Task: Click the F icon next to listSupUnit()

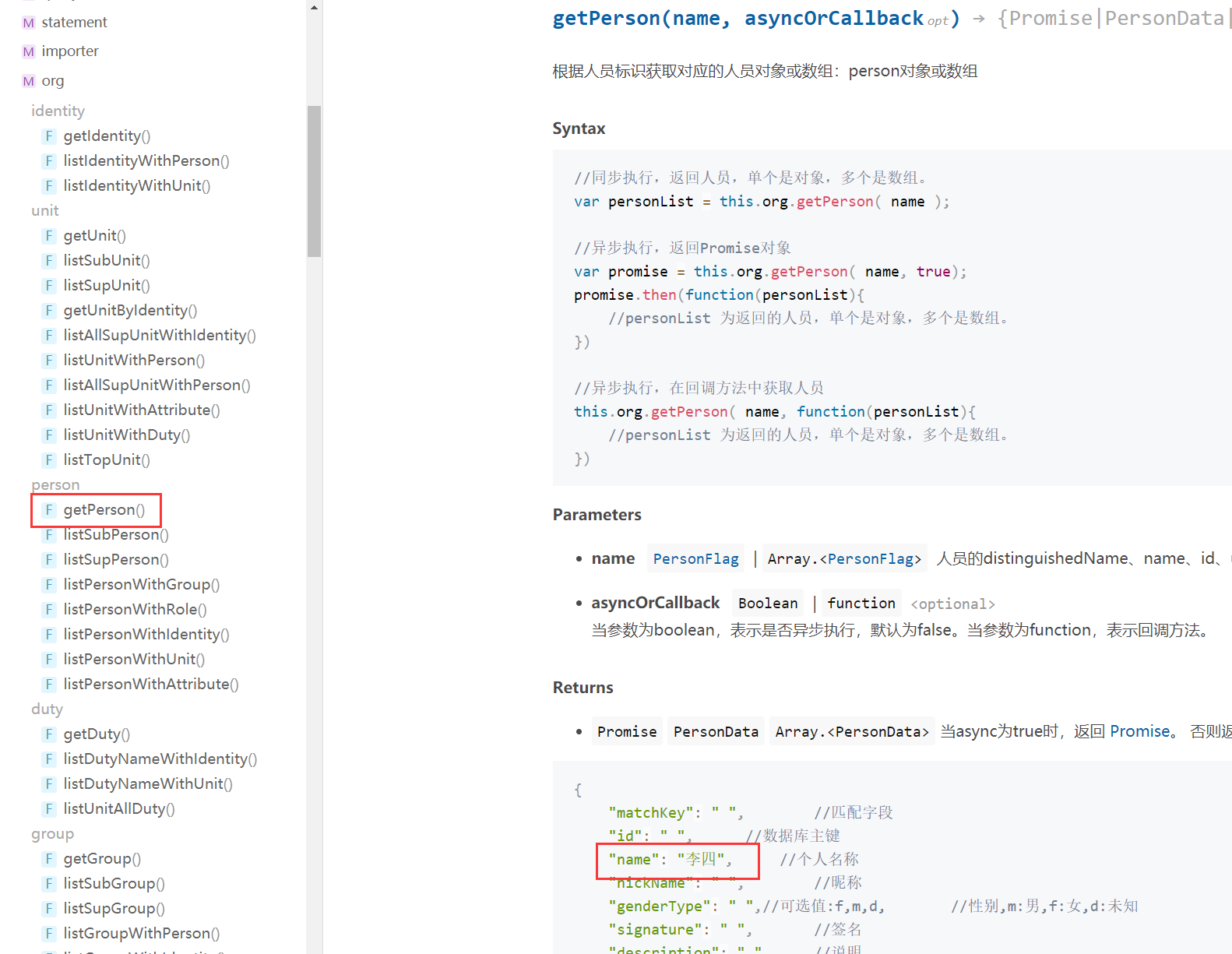Action: 49,285
